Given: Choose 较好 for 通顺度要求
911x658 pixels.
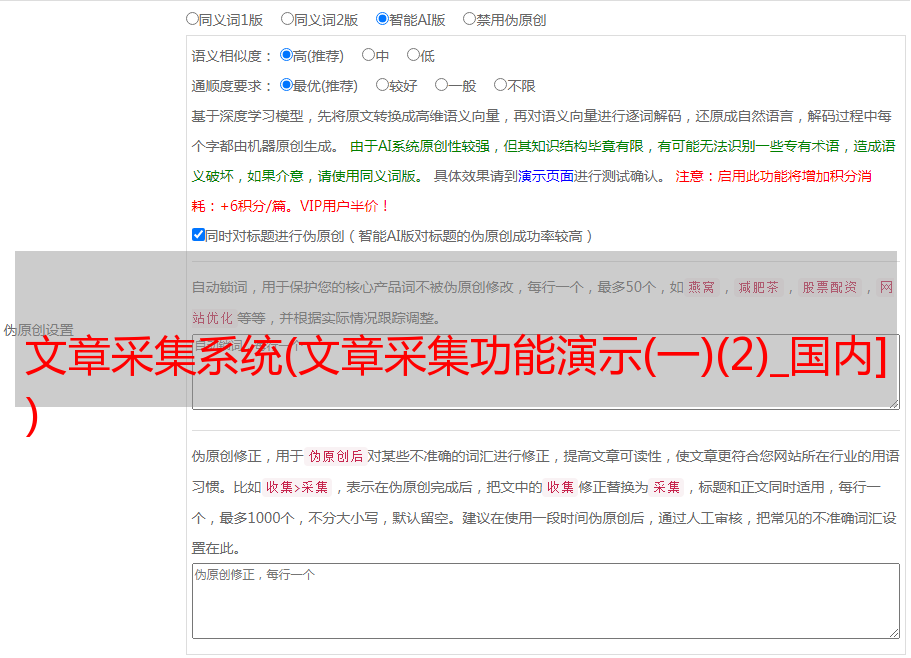Looking at the screenshot, I should pyautogui.click(x=382, y=85).
